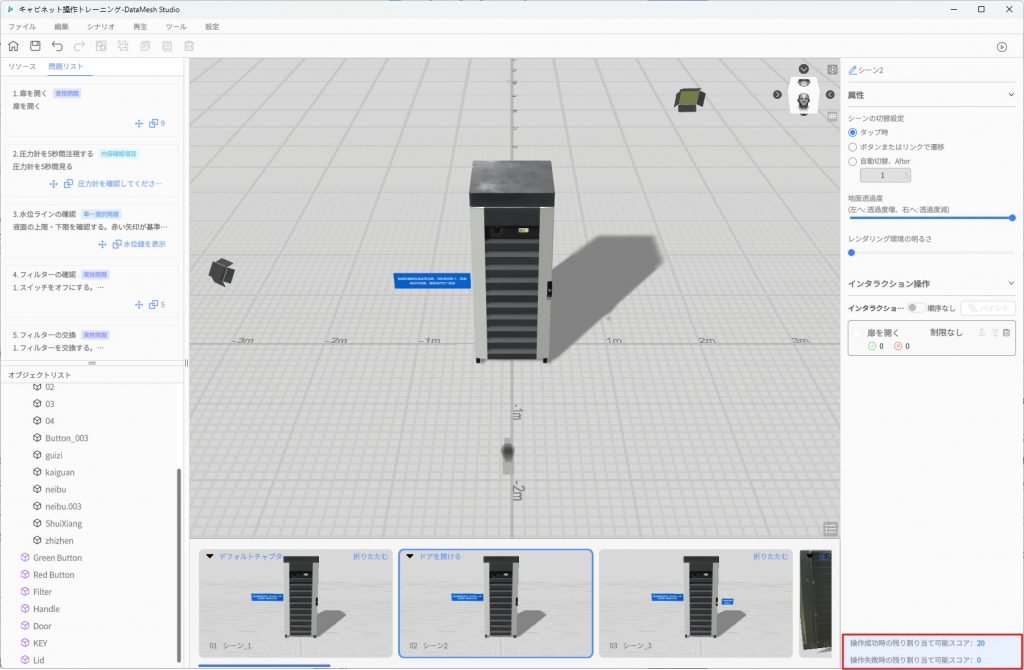Click the レンダリング環境の明るさ slider handle
The width and height of the screenshot is (1024, 670).
click(x=851, y=253)
